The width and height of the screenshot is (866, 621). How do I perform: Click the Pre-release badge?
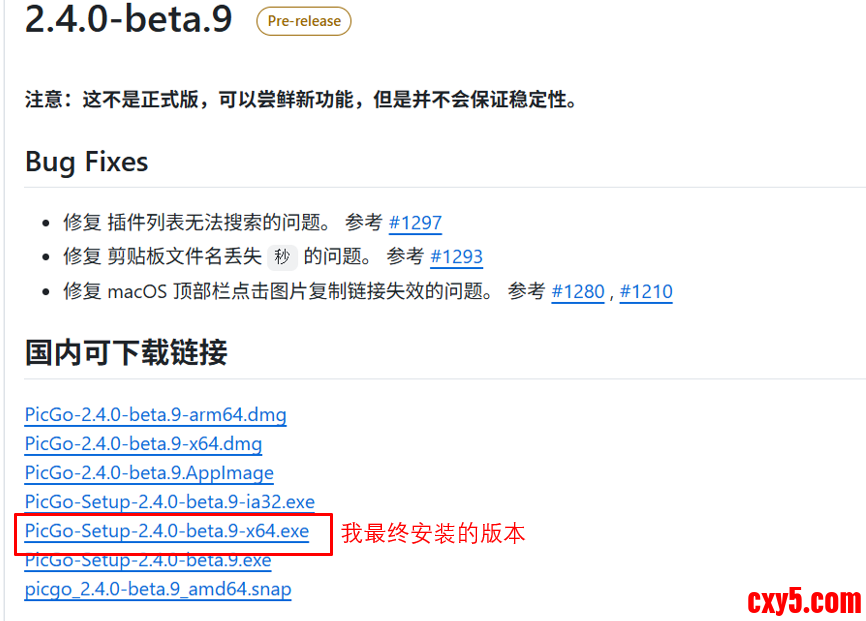(x=304, y=21)
